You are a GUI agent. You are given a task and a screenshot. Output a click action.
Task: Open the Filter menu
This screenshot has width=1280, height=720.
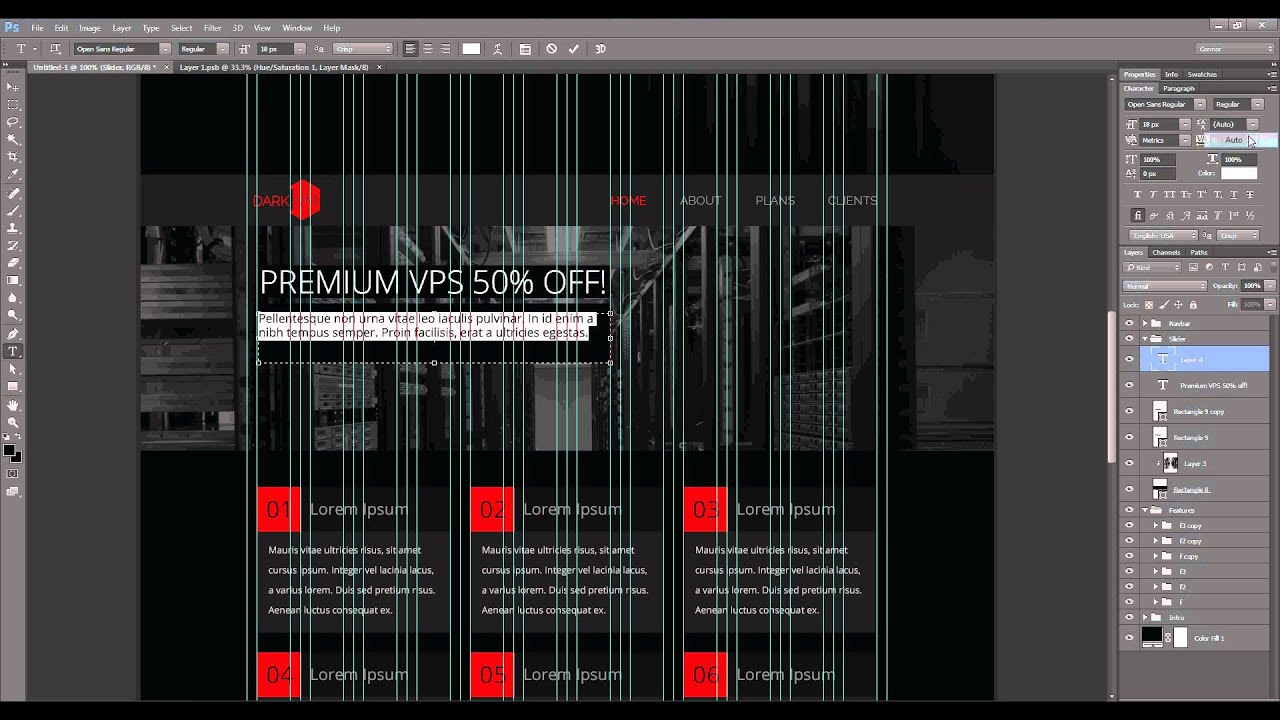click(212, 28)
